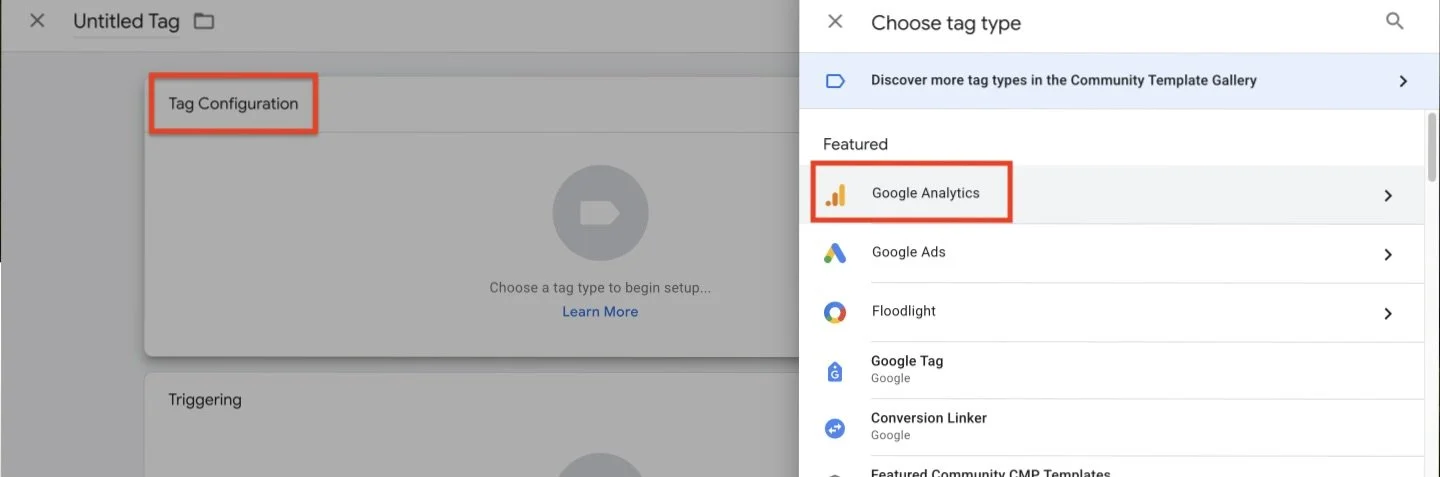Image resolution: width=1440 pixels, height=477 pixels.
Task: Expand the Floodlight row chevron
Action: click(x=1388, y=314)
